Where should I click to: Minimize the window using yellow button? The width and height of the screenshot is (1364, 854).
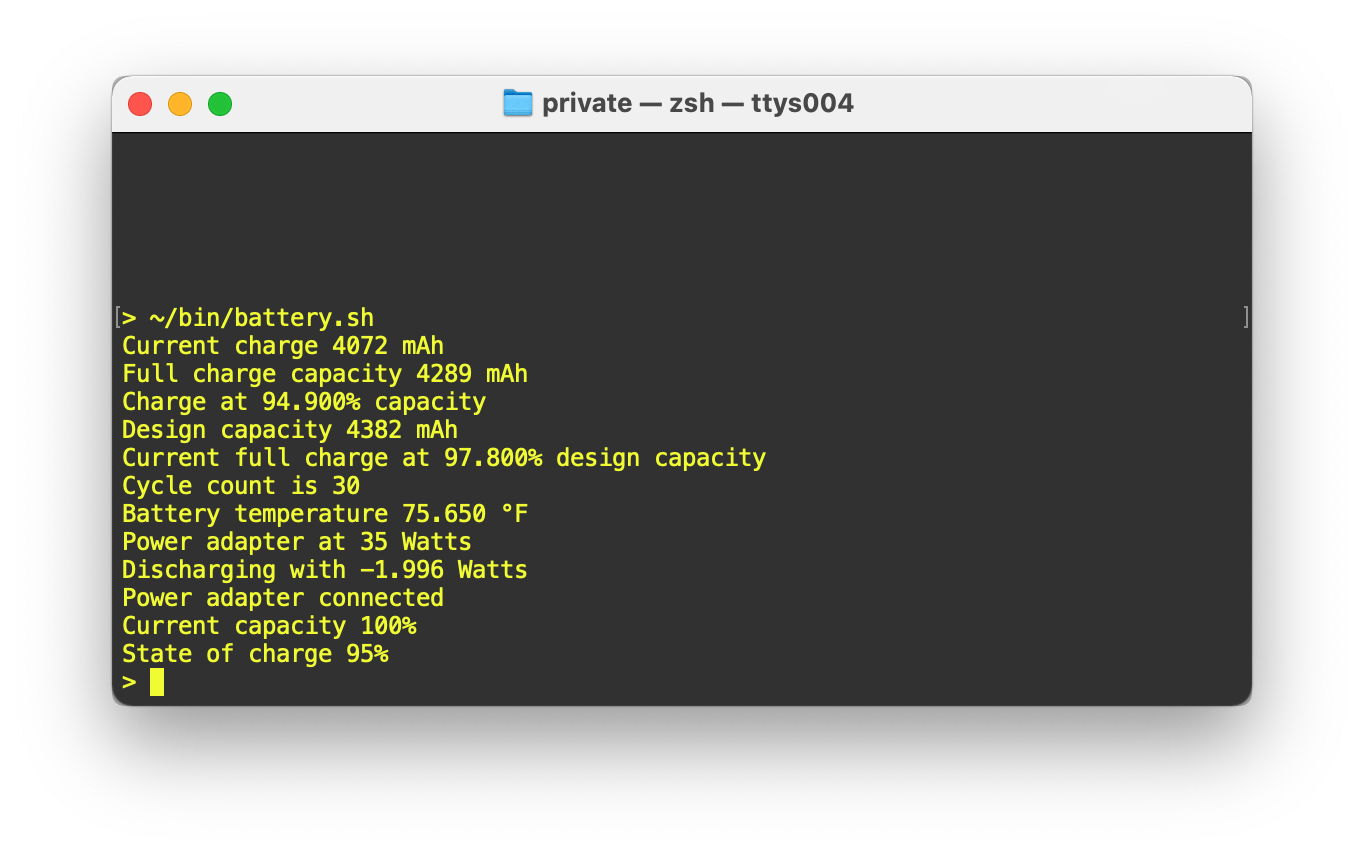(x=180, y=104)
